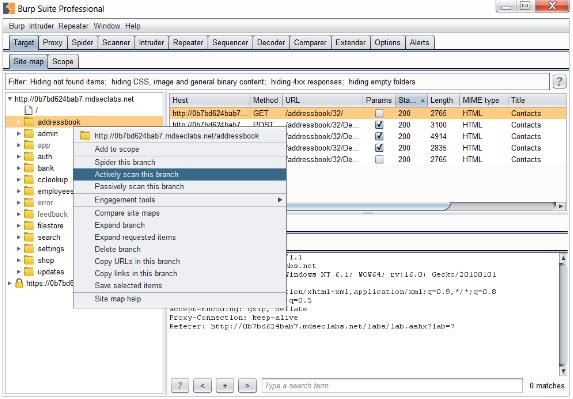Viewport: 573px width, 399px height.
Task: Click the updates folder icon
Action: pos(29,271)
